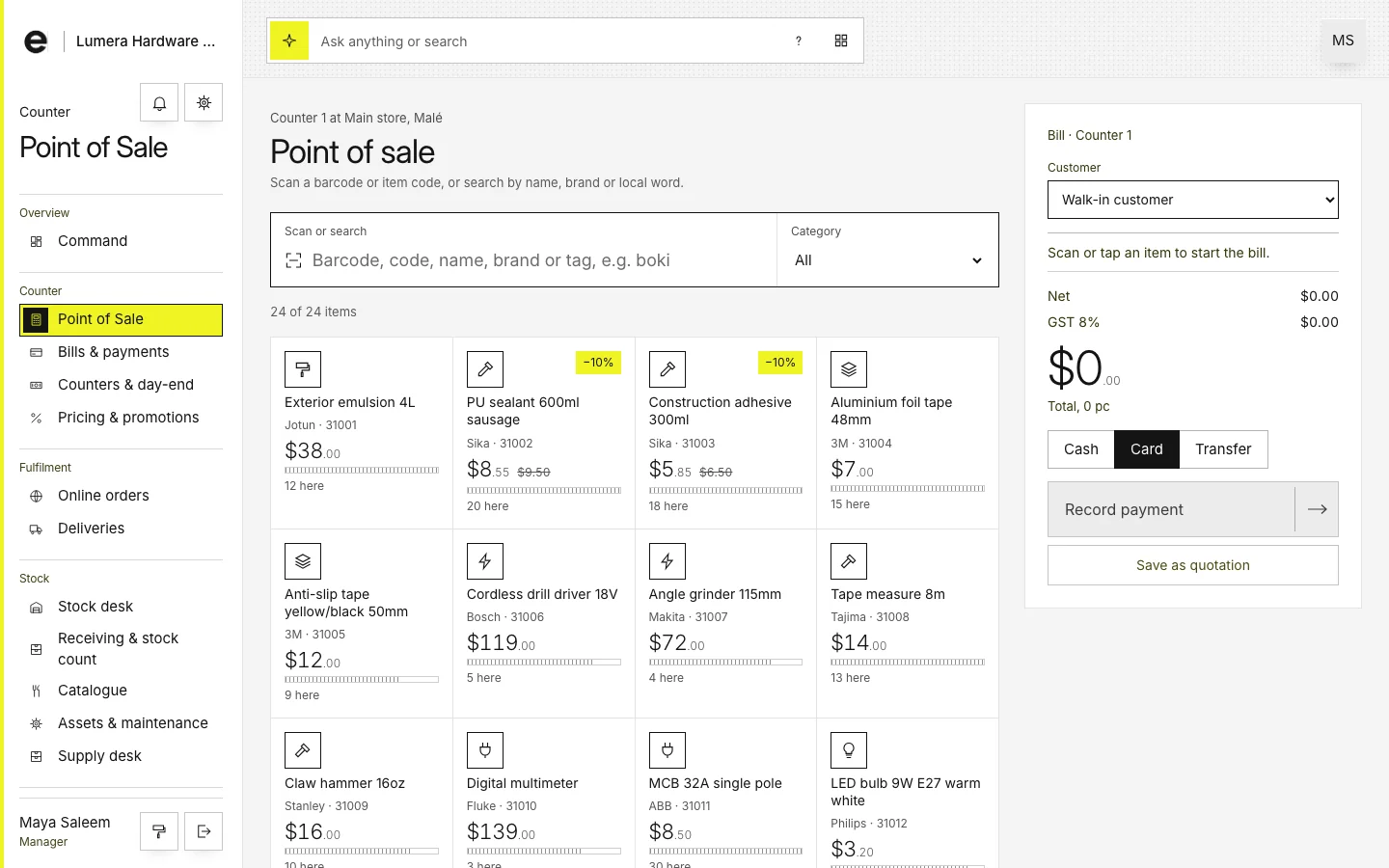
Task: Click the paint roller icon beside Maya Saleem
Action: pos(159,831)
